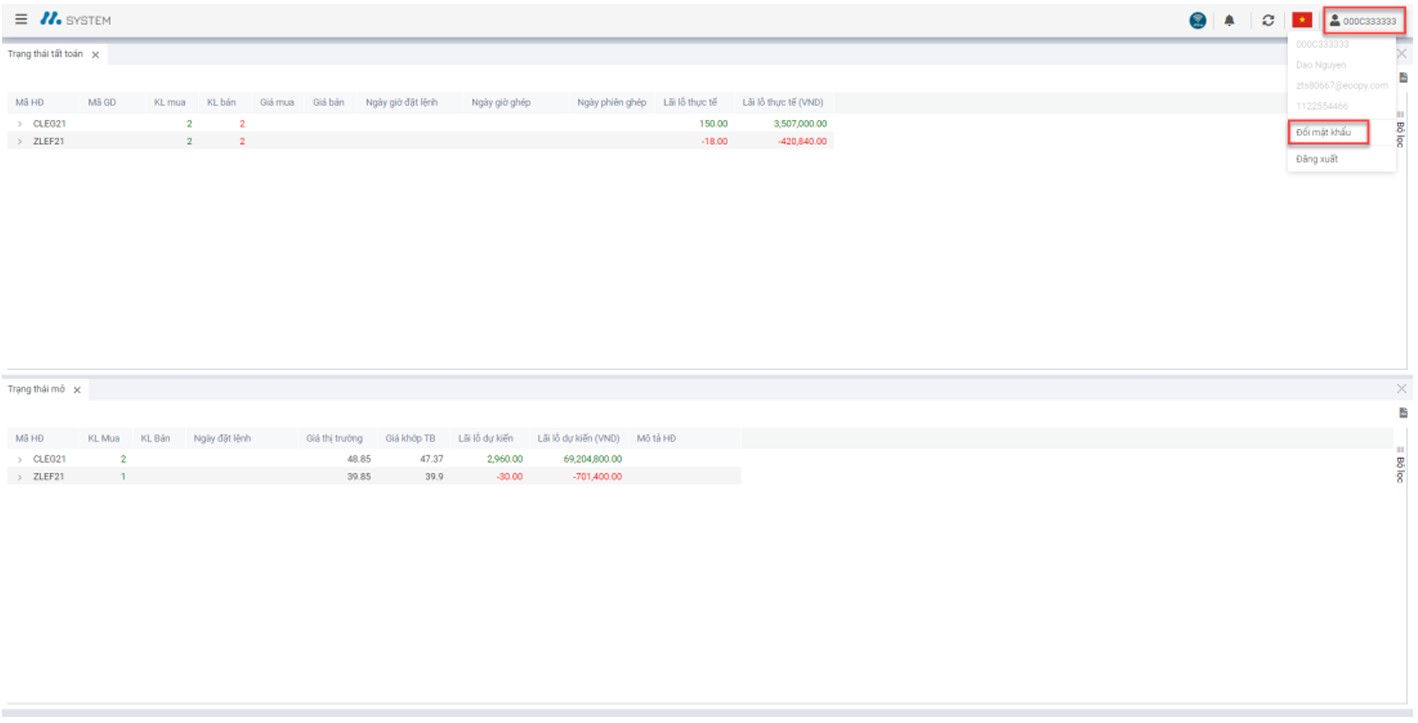Expand the ZLEF21 row in Trạng thái mở
1418x723 pixels.
coord(19,477)
